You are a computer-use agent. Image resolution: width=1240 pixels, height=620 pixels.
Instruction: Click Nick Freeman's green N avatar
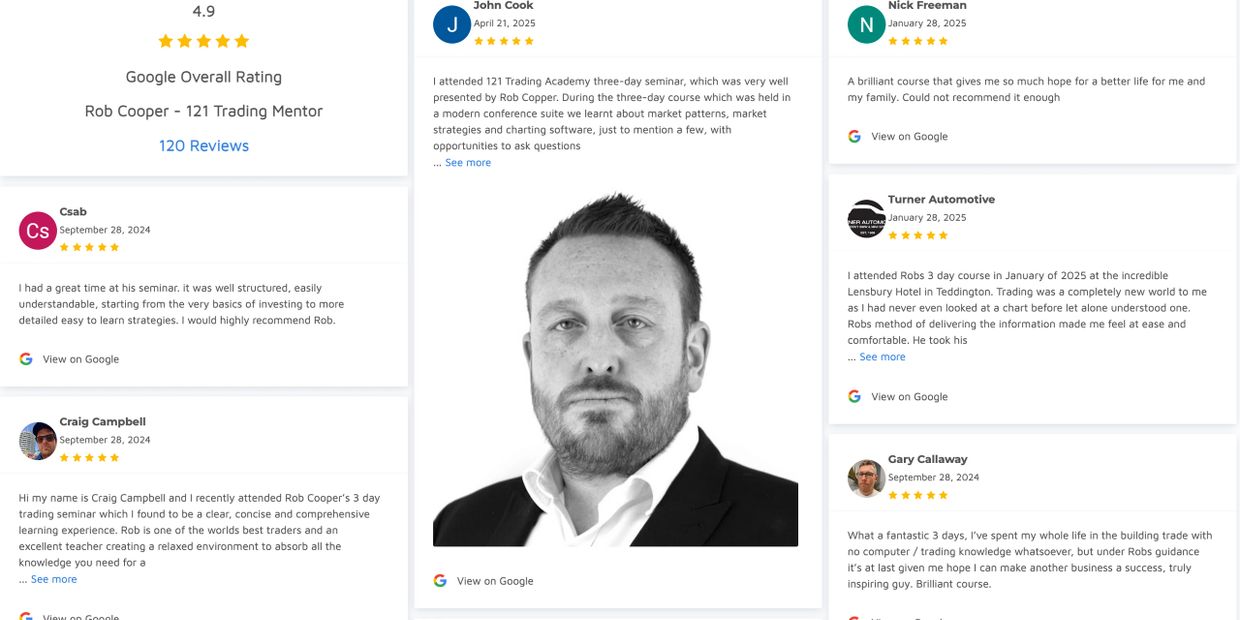(x=866, y=25)
